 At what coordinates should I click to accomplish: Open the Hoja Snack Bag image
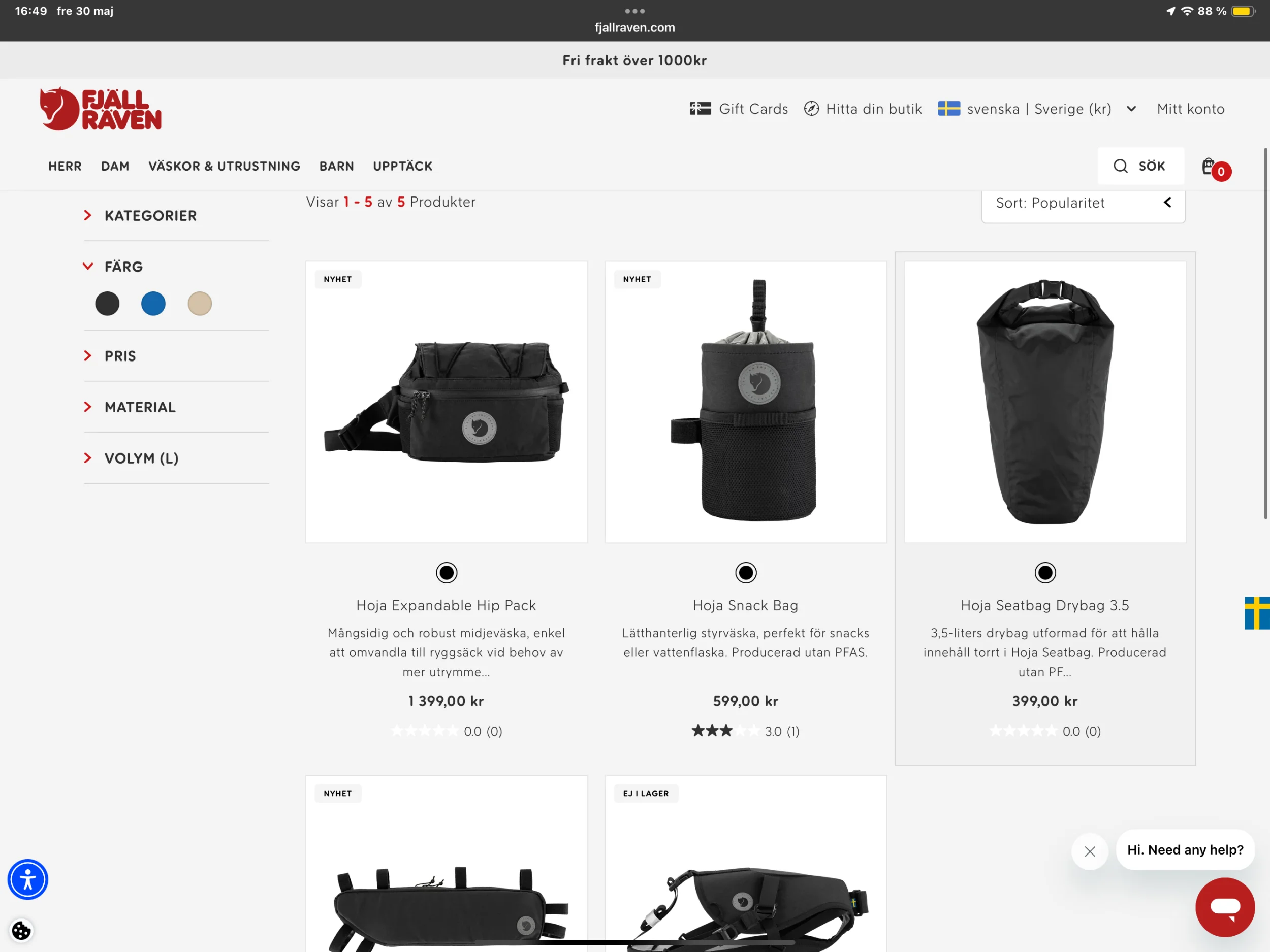[x=746, y=402]
